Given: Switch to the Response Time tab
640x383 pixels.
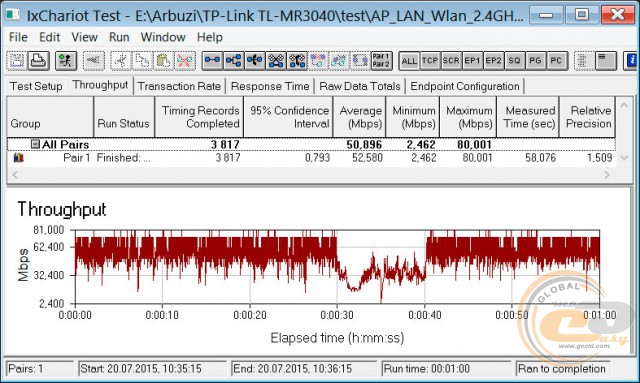Looking at the screenshot, I should point(270,86).
